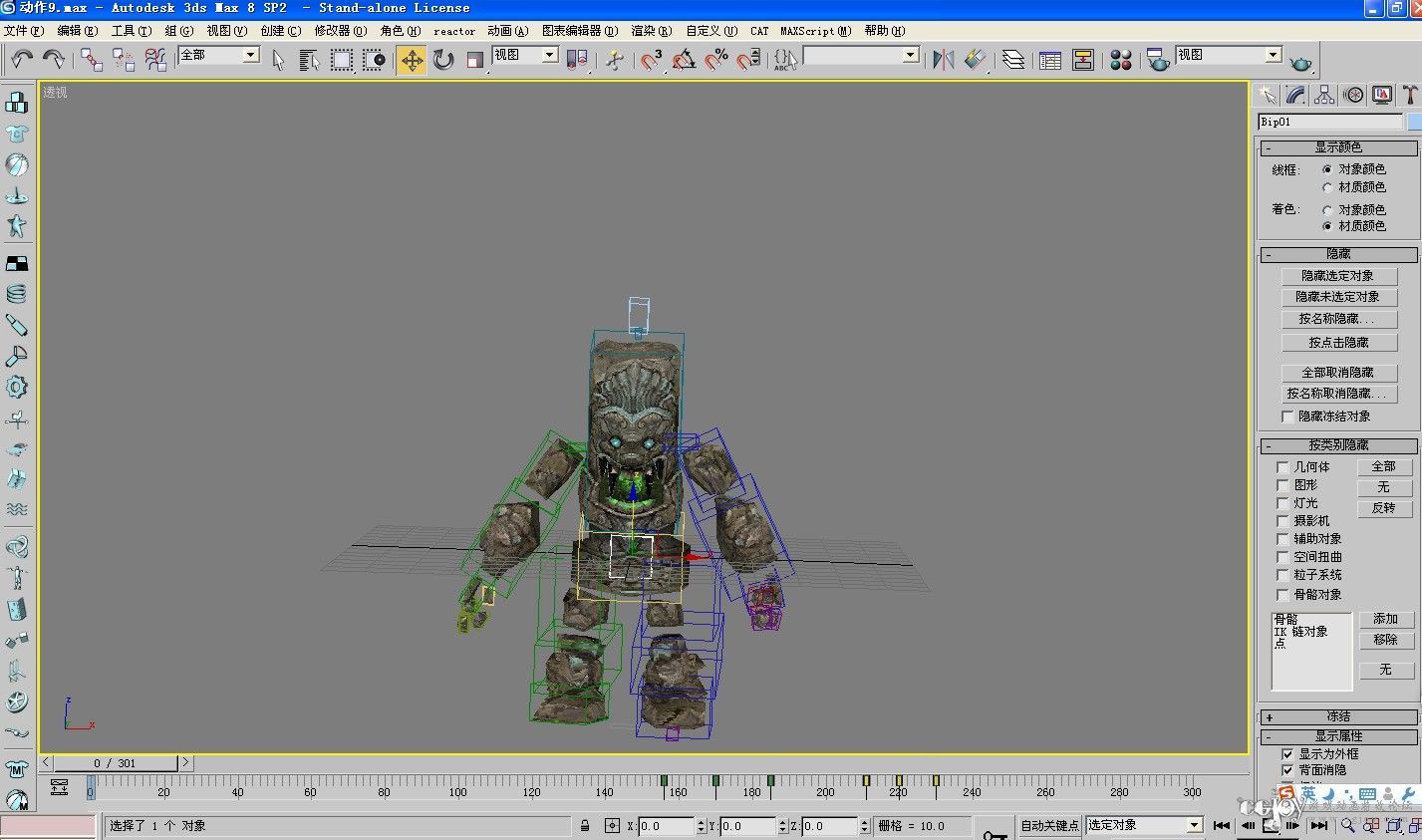Click the Rectangular Selection Region icon
1422x840 pixels.
point(342,60)
